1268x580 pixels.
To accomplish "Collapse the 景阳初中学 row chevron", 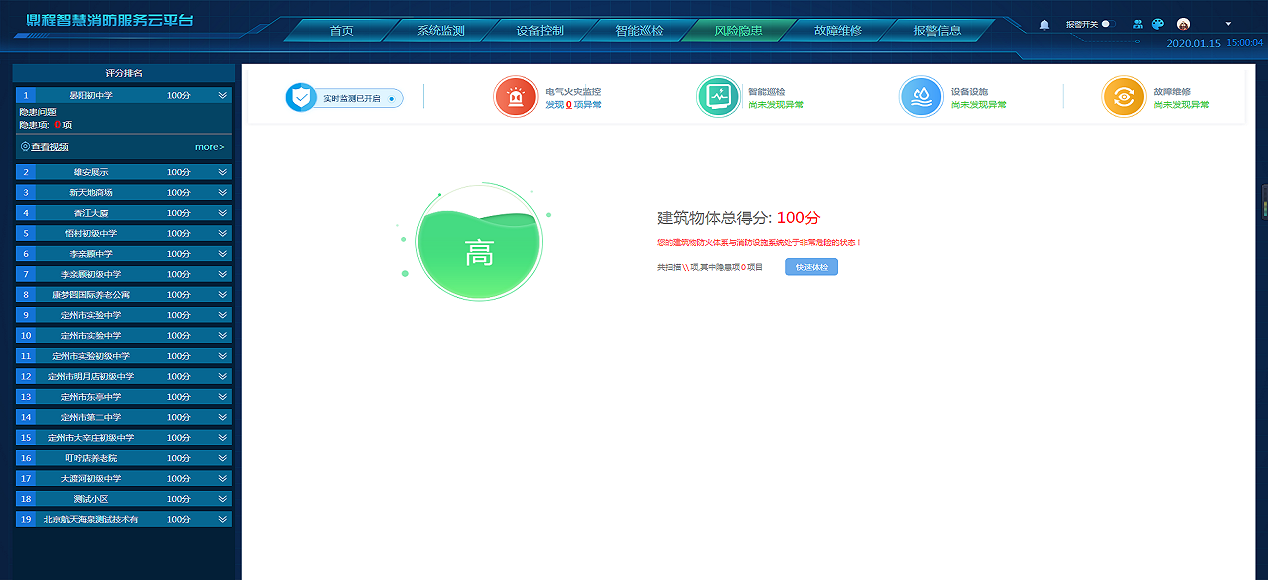I will (223, 95).
